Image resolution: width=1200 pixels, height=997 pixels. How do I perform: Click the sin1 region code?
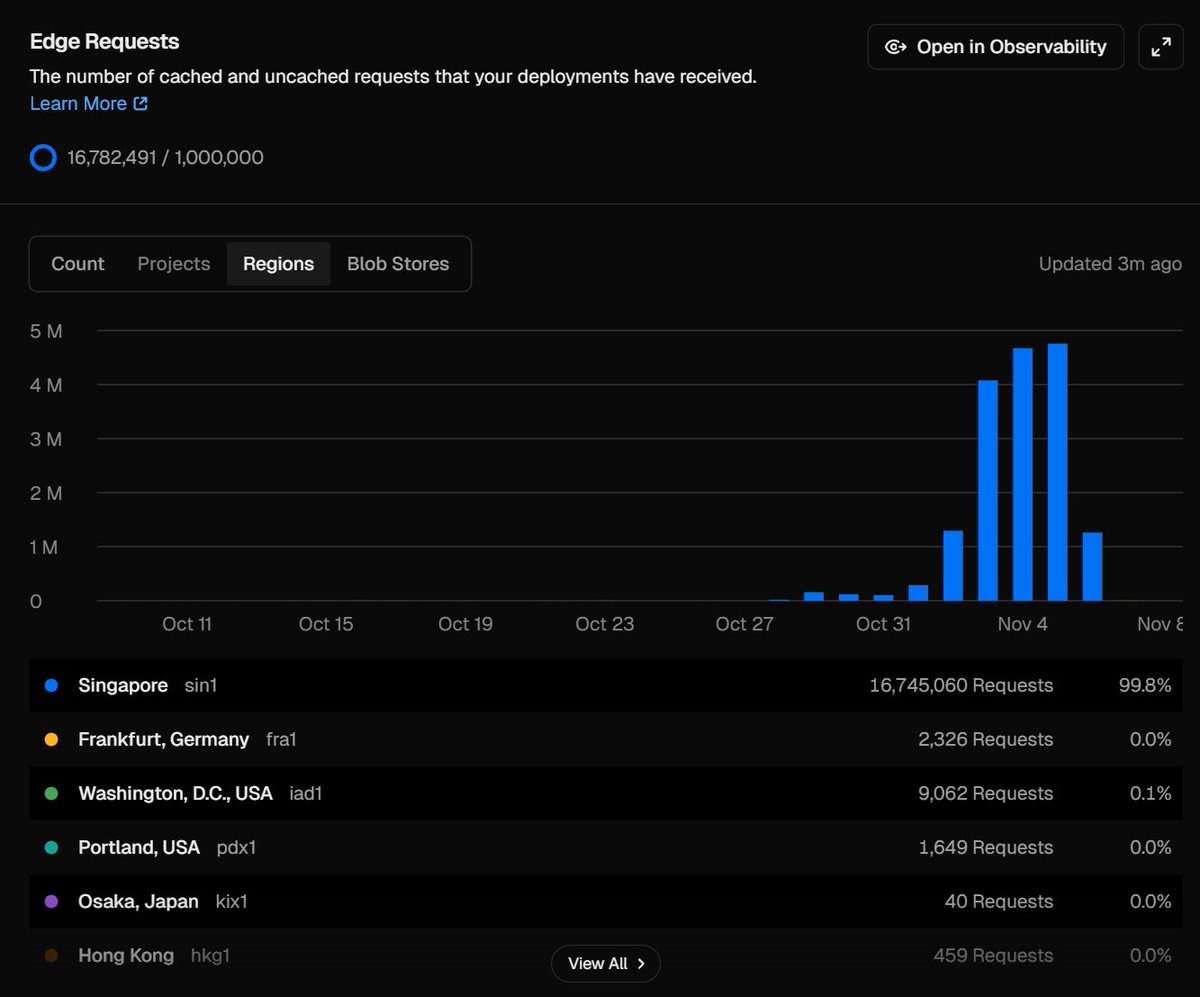(201, 686)
